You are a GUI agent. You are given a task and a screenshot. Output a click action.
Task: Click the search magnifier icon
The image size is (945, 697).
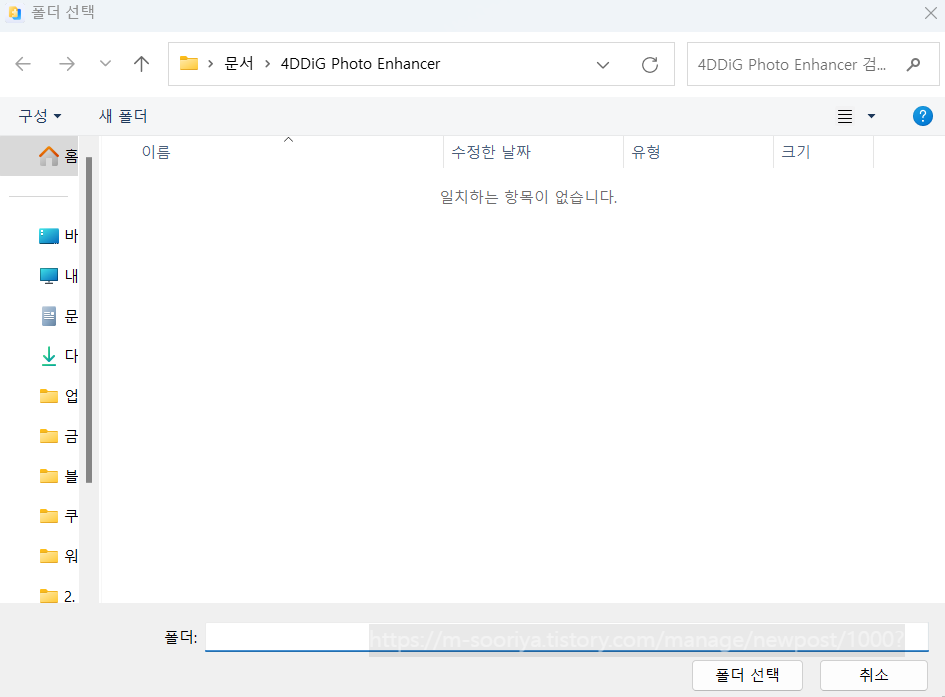point(914,64)
